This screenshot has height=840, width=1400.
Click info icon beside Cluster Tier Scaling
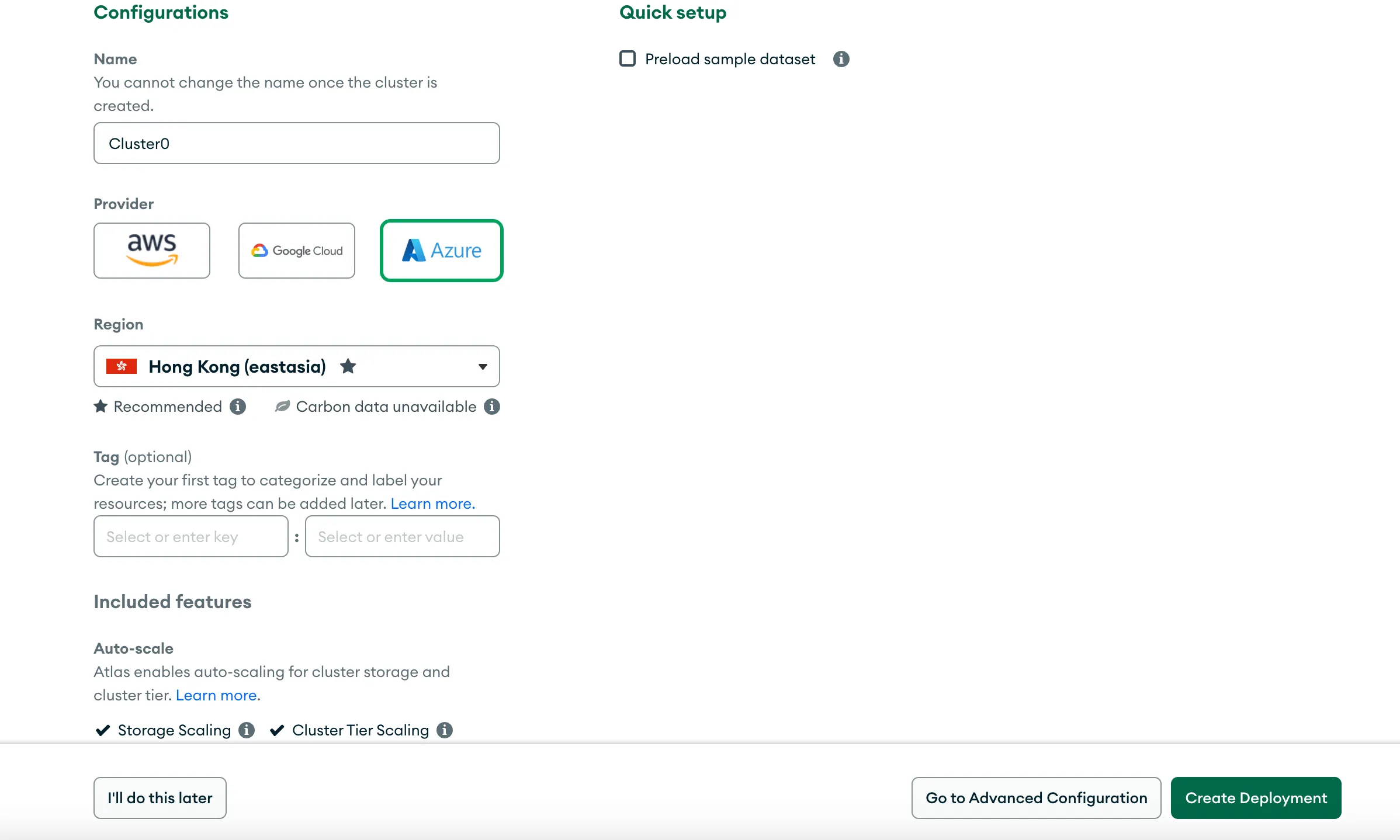click(445, 730)
